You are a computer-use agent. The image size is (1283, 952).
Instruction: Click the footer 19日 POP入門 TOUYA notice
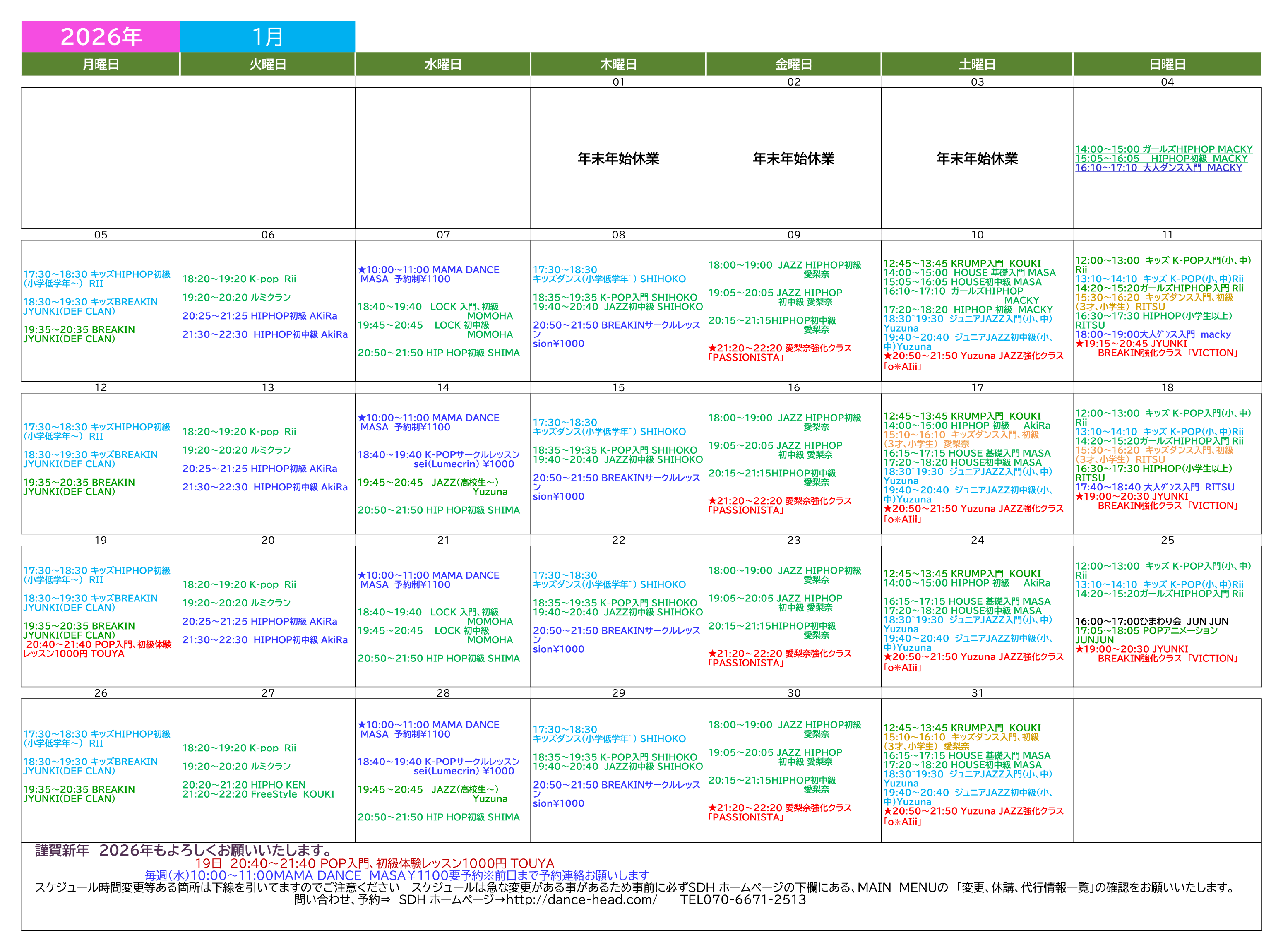[375, 863]
